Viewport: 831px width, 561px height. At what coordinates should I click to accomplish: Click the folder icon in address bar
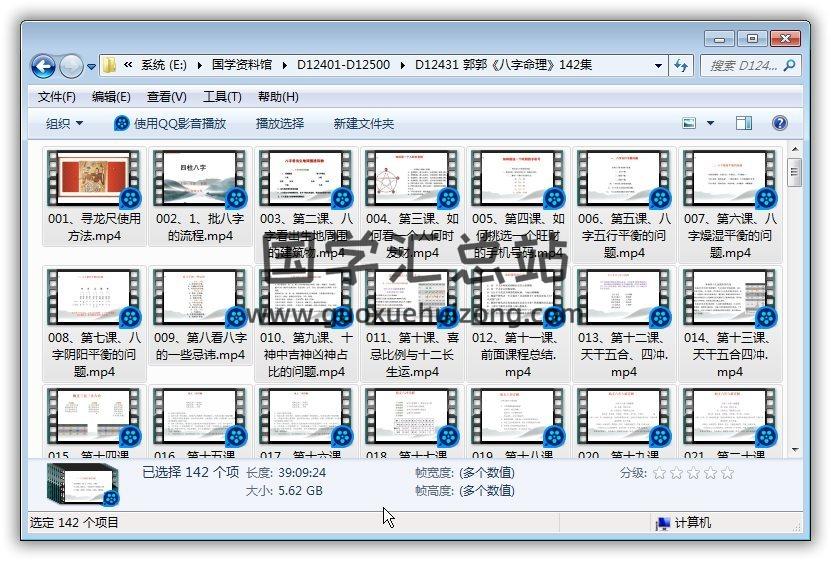[x=110, y=65]
